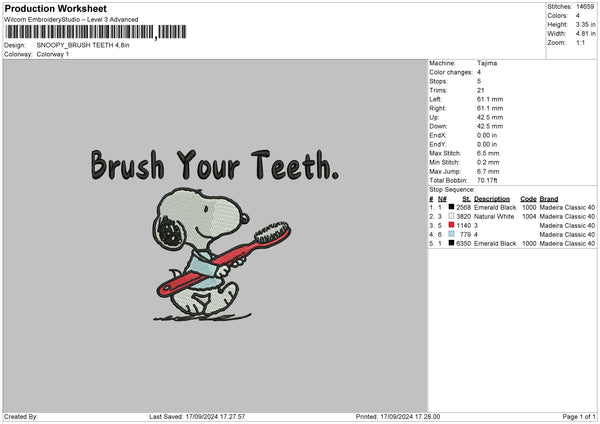Click the 'Production Worksheet' title

[55, 8]
